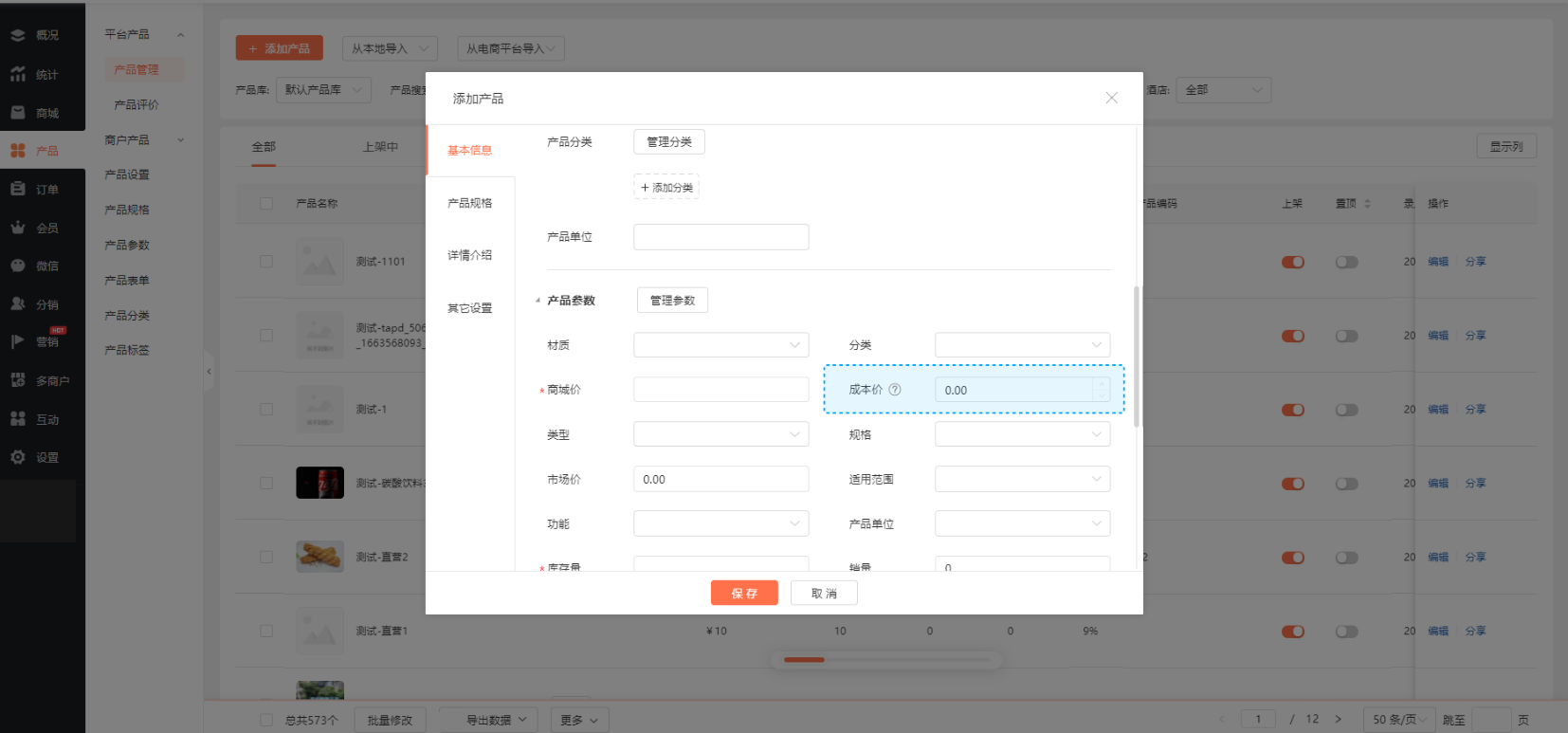Click 分享 link for 测试-直营1

coord(1475,632)
